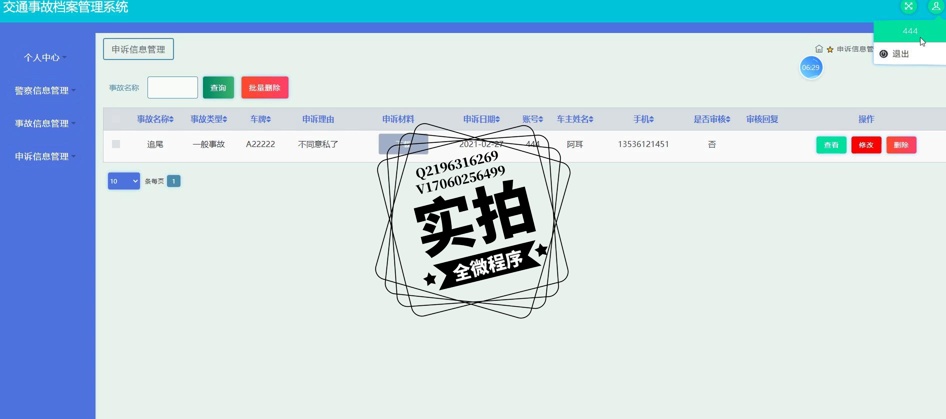Viewport: 946px width, 419px height.
Task: Click the red 批量删除 button
Action: coord(264,88)
